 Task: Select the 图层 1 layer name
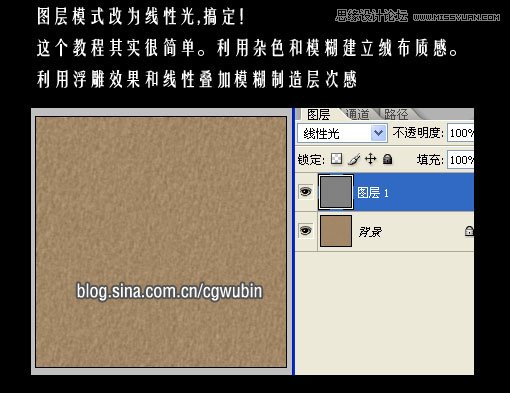[373, 193]
